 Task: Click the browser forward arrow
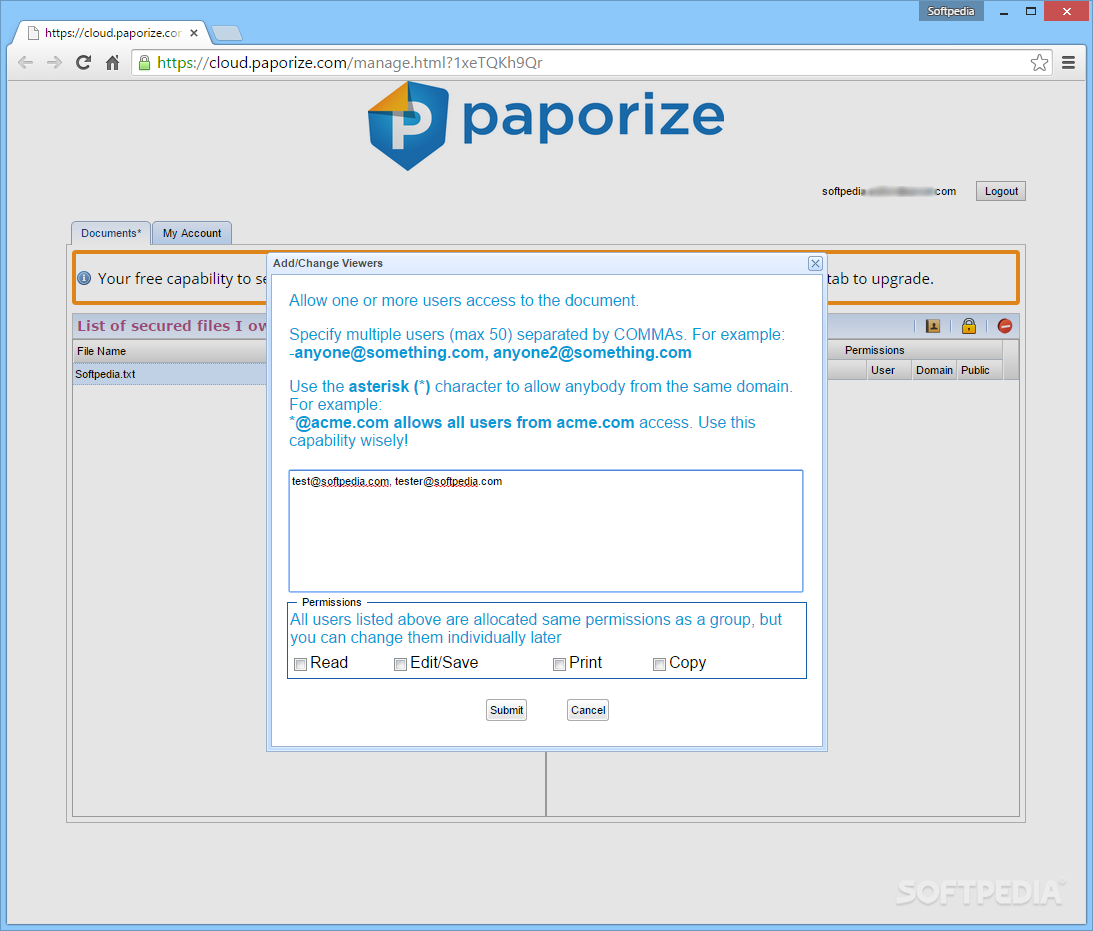point(54,63)
